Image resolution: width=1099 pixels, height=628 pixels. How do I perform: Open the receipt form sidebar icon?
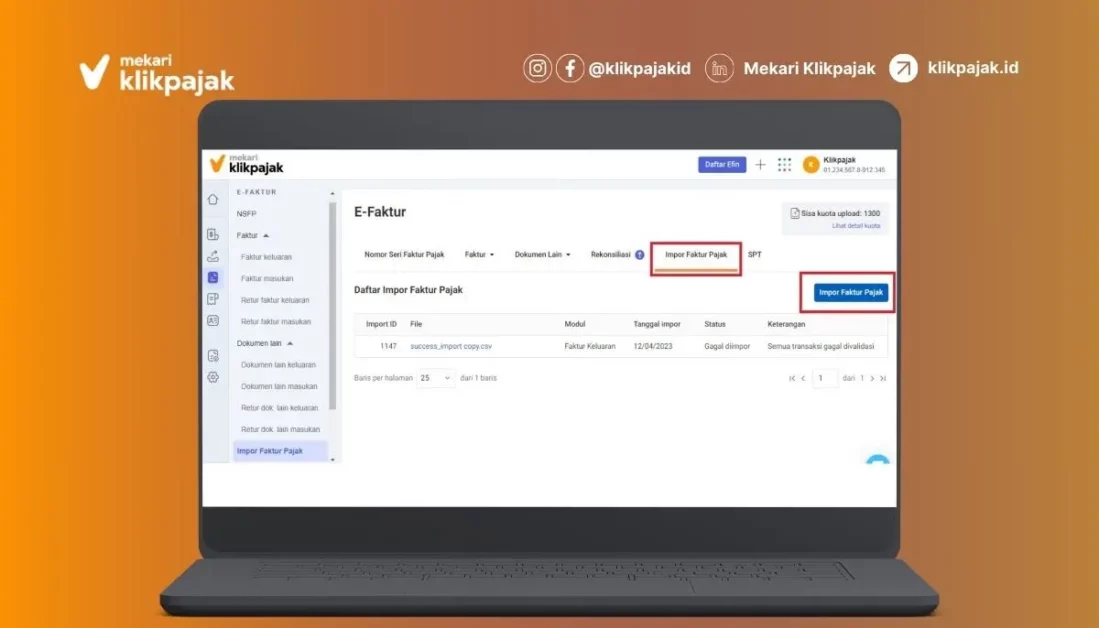[213, 299]
